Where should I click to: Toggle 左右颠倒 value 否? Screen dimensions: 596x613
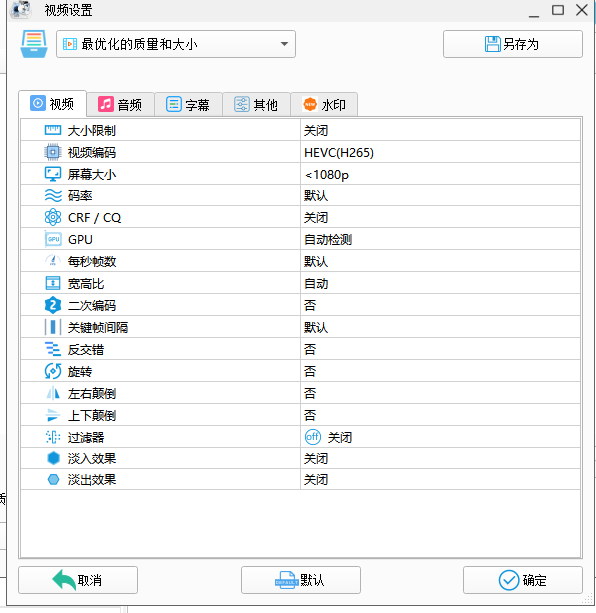(440, 393)
